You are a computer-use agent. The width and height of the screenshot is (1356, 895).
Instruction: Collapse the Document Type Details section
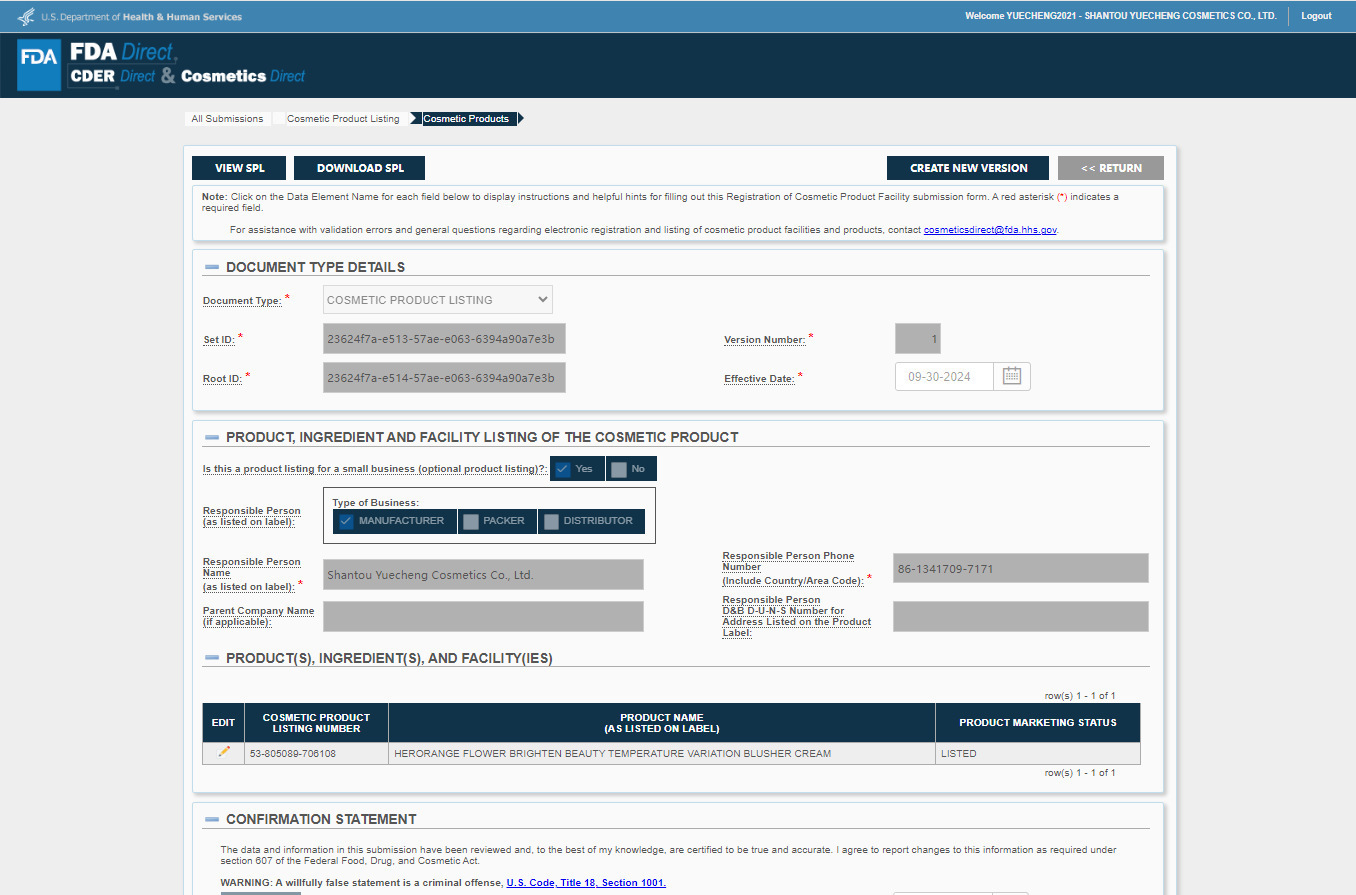211,267
